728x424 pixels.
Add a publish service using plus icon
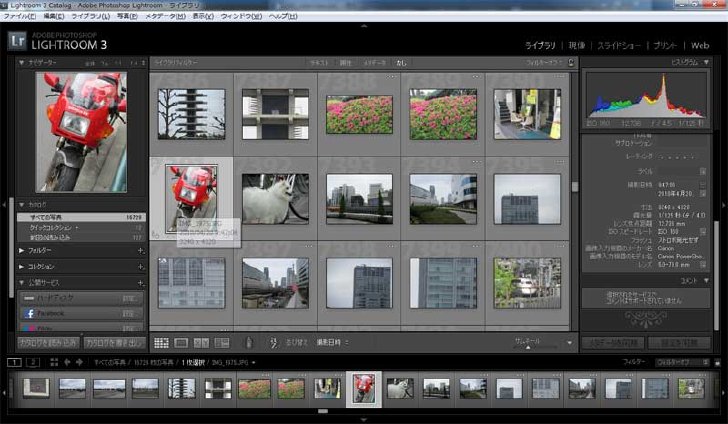click(141, 283)
